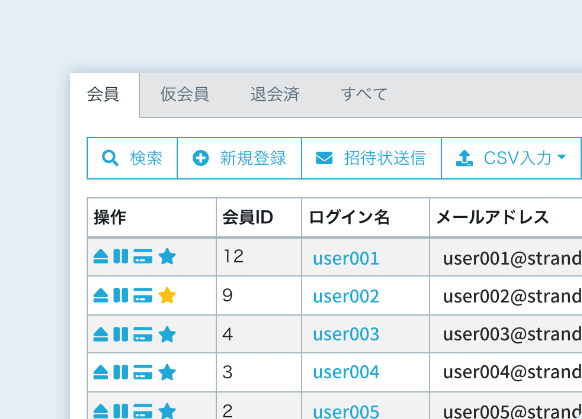Toggle the blue star for user001
Image resolution: width=582 pixels, height=419 pixels.
(167, 256)
